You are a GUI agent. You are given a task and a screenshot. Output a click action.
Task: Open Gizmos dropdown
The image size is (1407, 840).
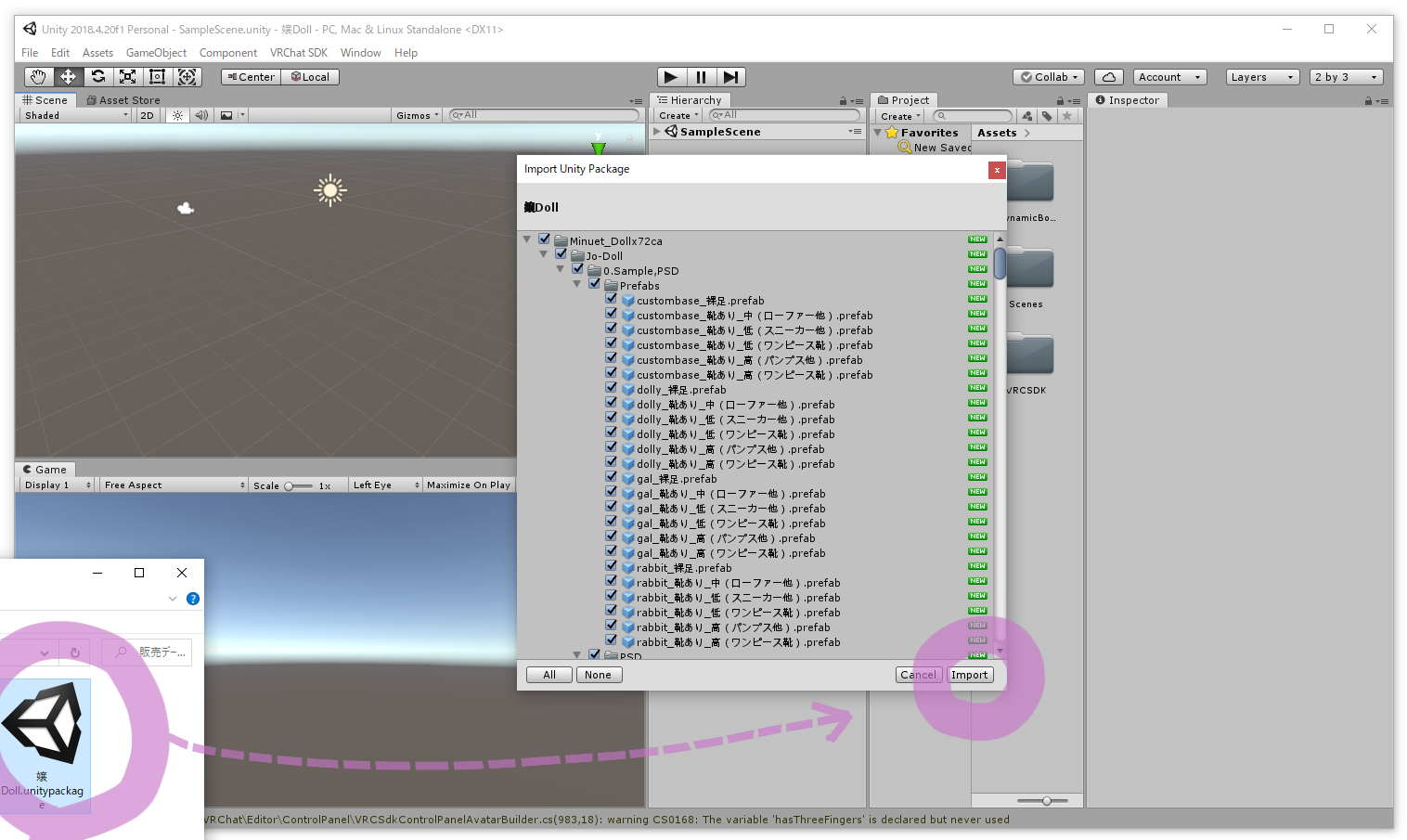[417, 115]
